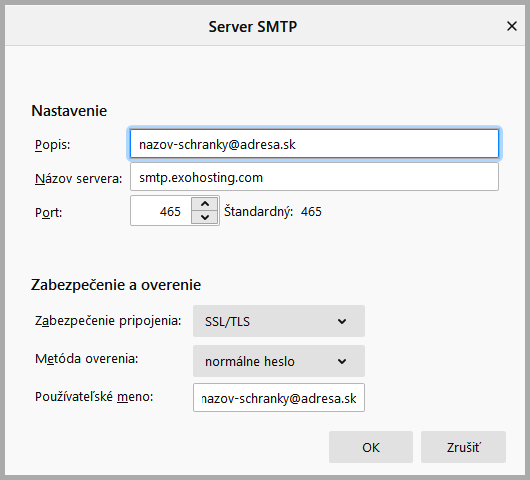Open the Metóda overenia dropdown

point(279,361)
